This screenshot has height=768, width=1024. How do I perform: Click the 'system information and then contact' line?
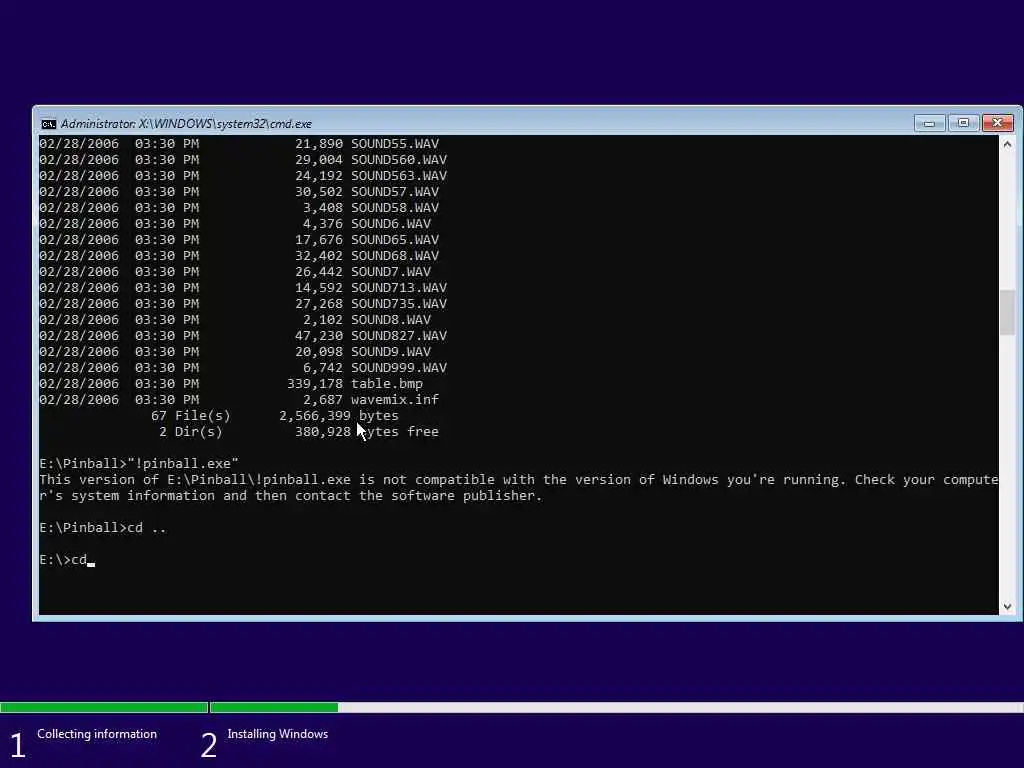291,496
